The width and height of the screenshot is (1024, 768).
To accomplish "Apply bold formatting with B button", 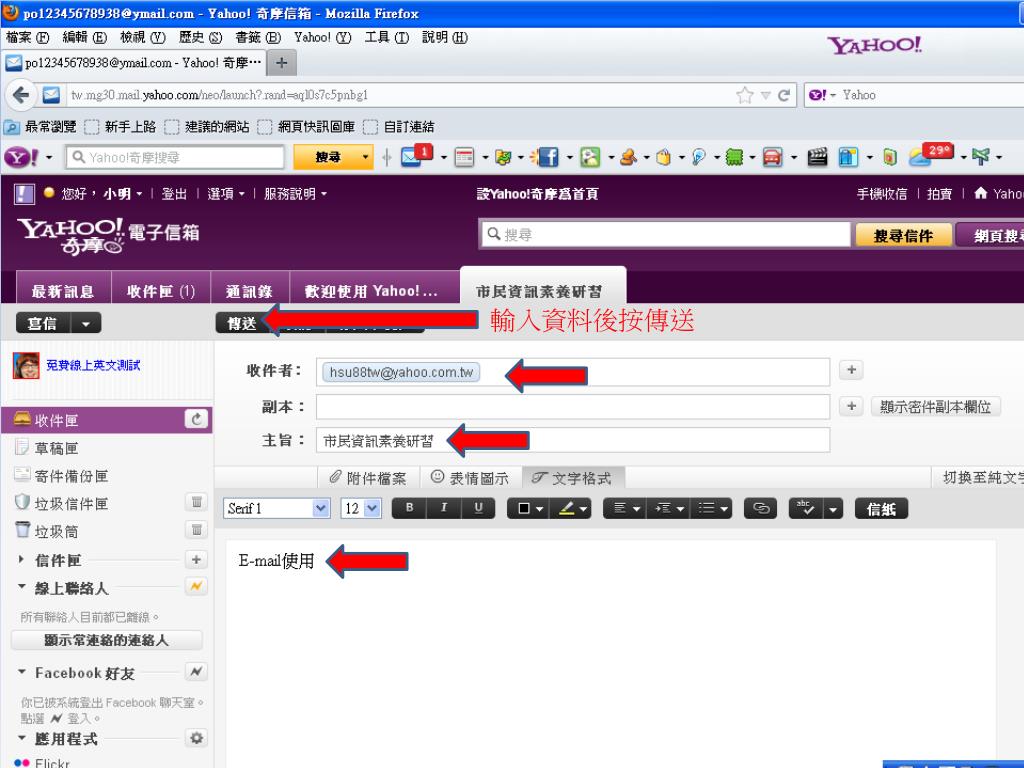I will point(409,508).
